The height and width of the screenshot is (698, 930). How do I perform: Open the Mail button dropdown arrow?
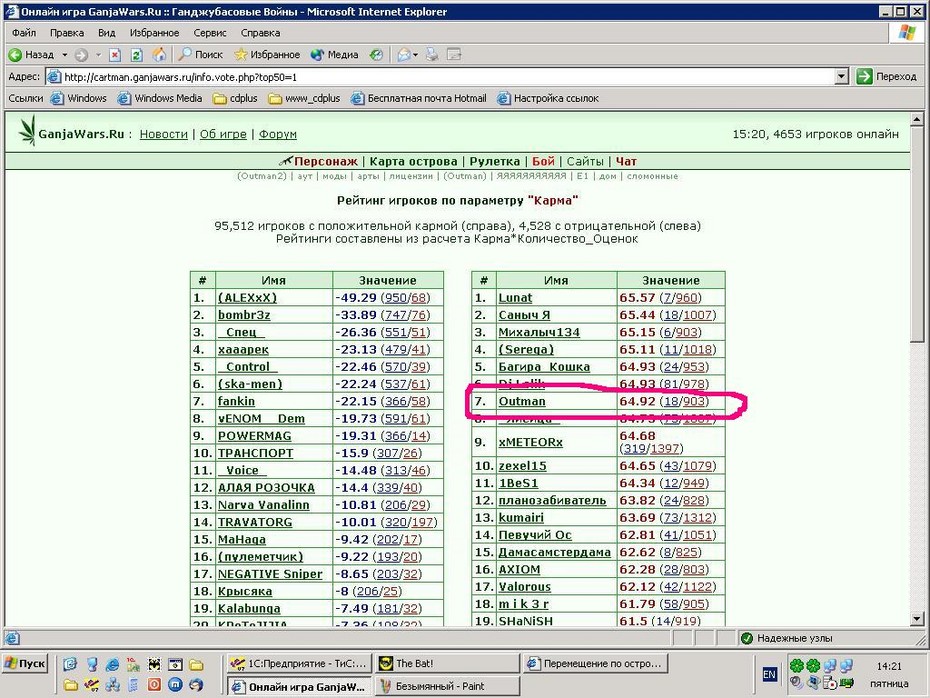pyautogui.click(x=415, y=55)
